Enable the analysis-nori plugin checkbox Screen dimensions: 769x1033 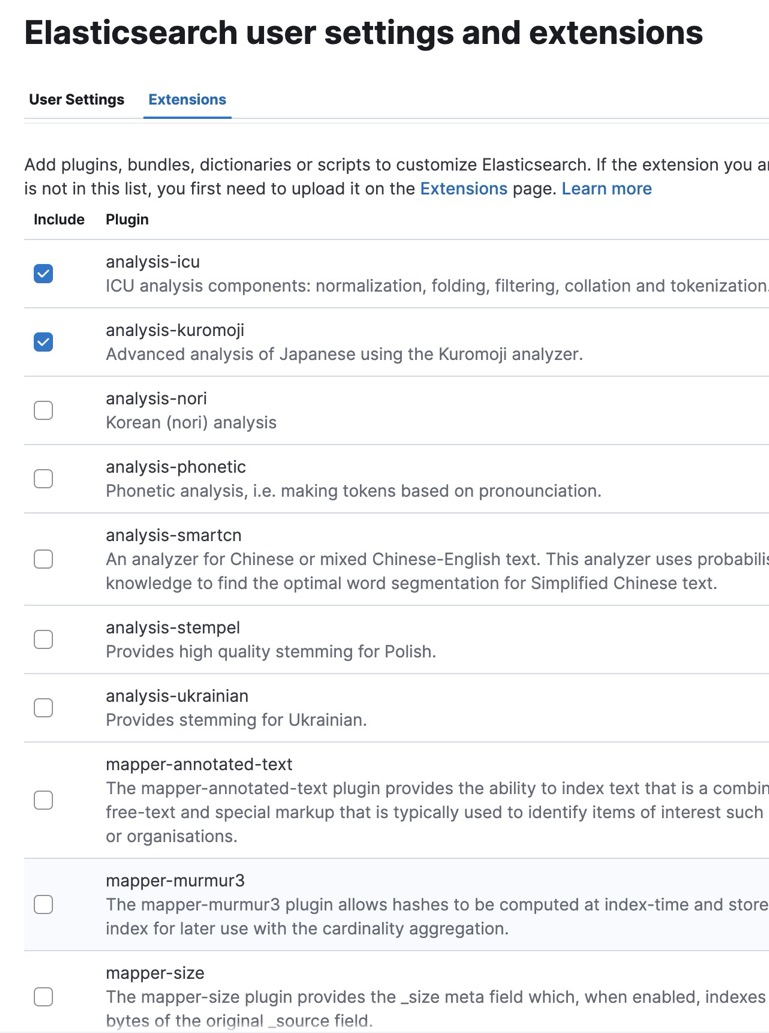[43, 410]
